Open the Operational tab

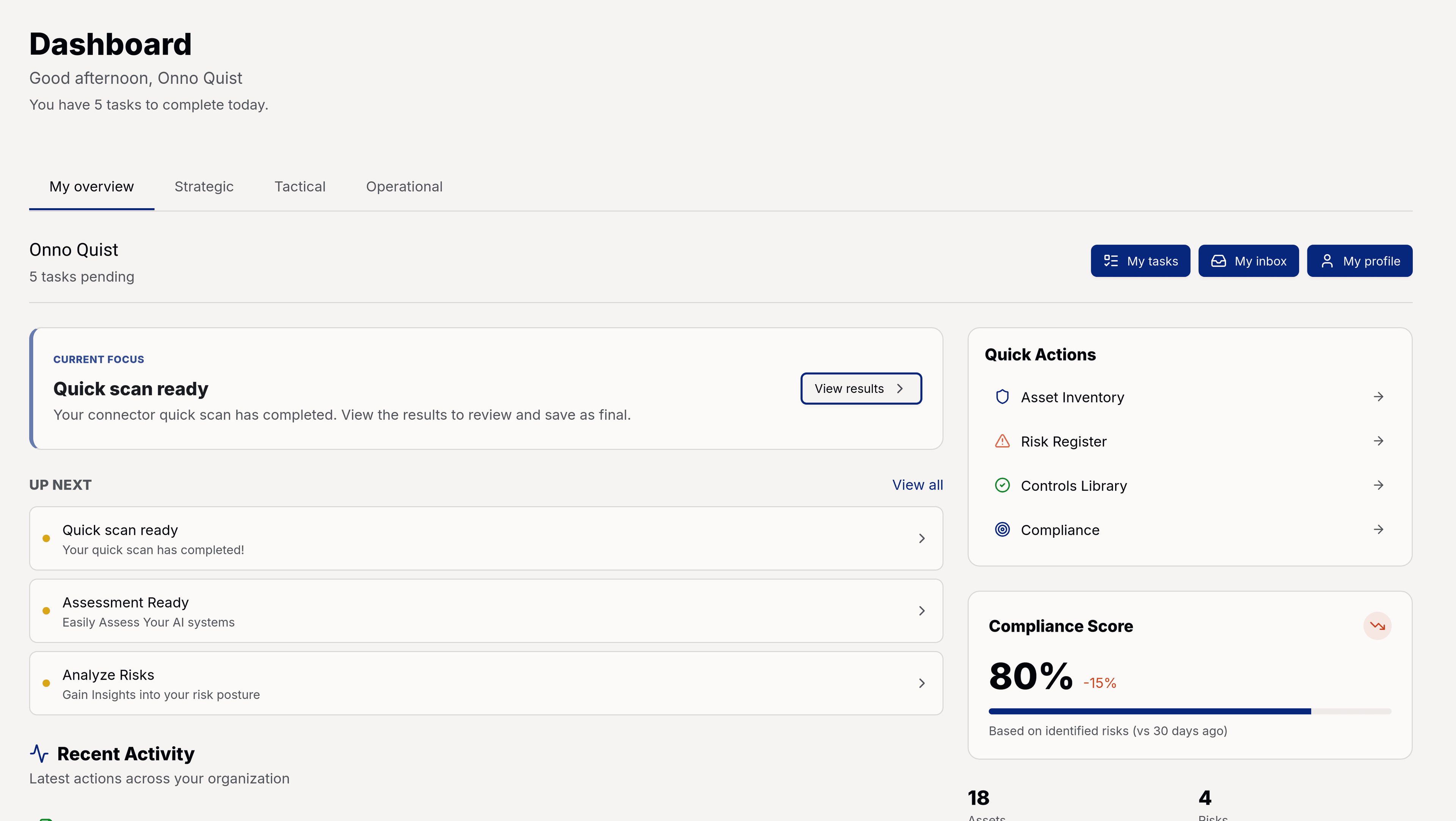403,187
